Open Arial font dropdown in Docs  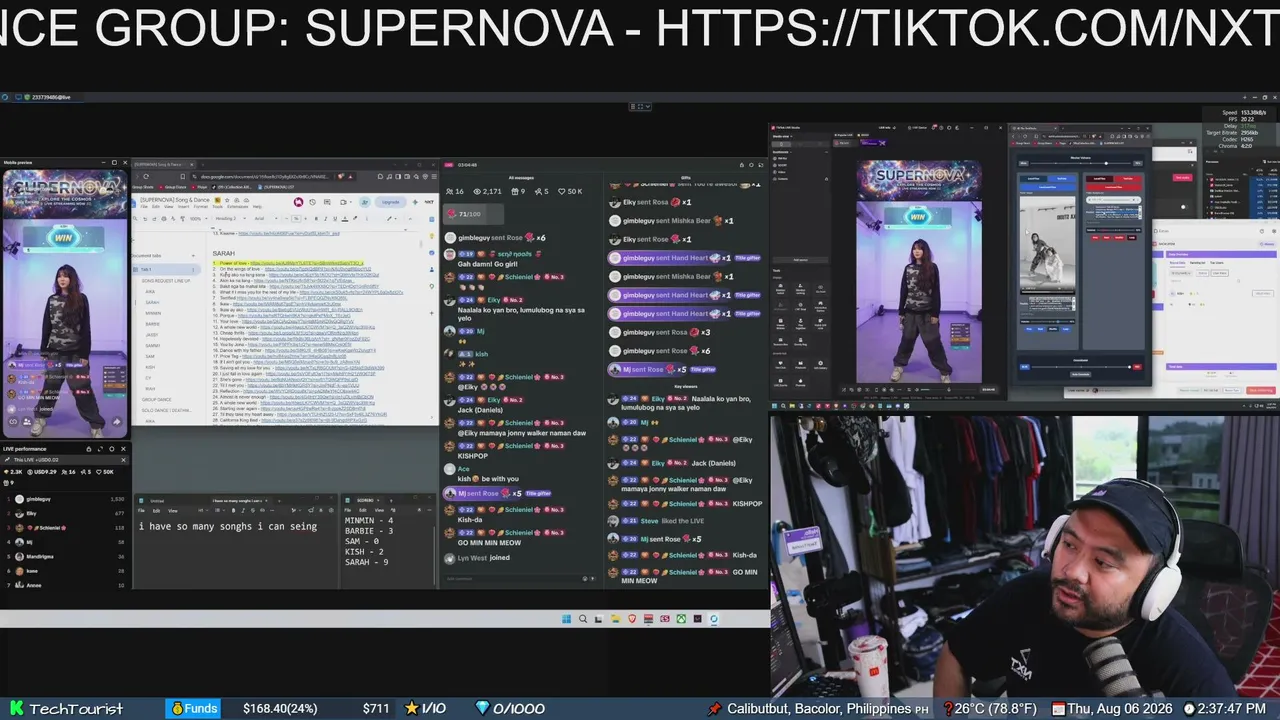266,219
